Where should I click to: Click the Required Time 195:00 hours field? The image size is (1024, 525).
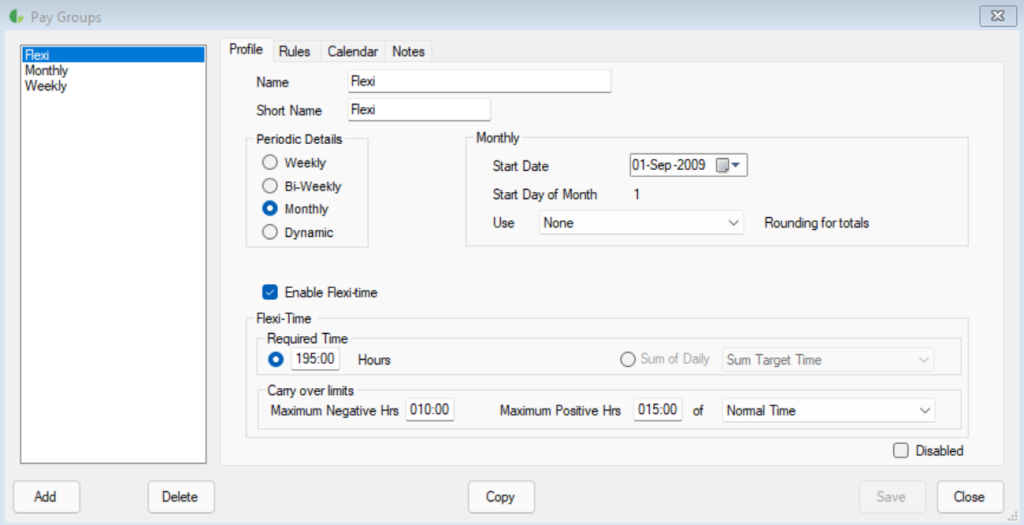pos(315,359)
